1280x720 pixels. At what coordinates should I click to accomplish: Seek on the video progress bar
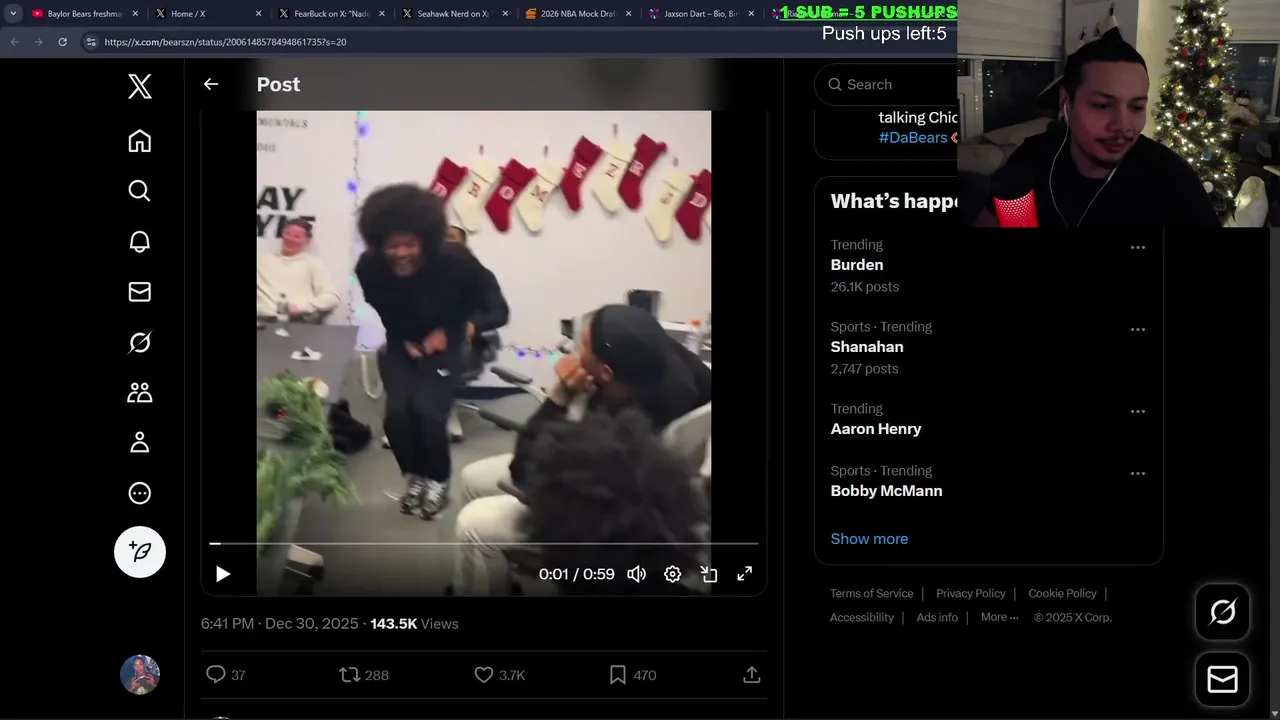[484, 544]
